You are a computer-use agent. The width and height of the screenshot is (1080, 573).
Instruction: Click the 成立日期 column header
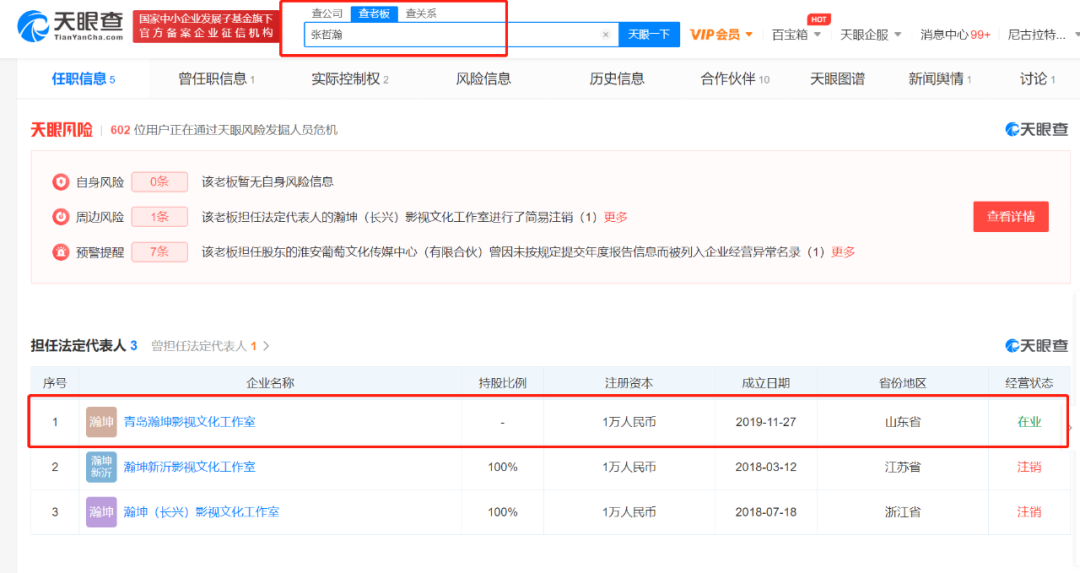(766, 383)
